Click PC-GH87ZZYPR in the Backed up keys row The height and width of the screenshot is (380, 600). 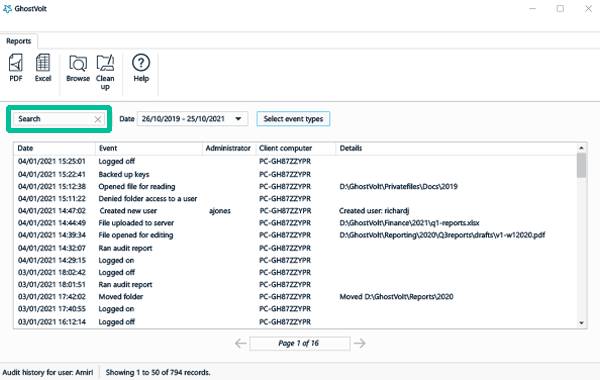[285, 174]
